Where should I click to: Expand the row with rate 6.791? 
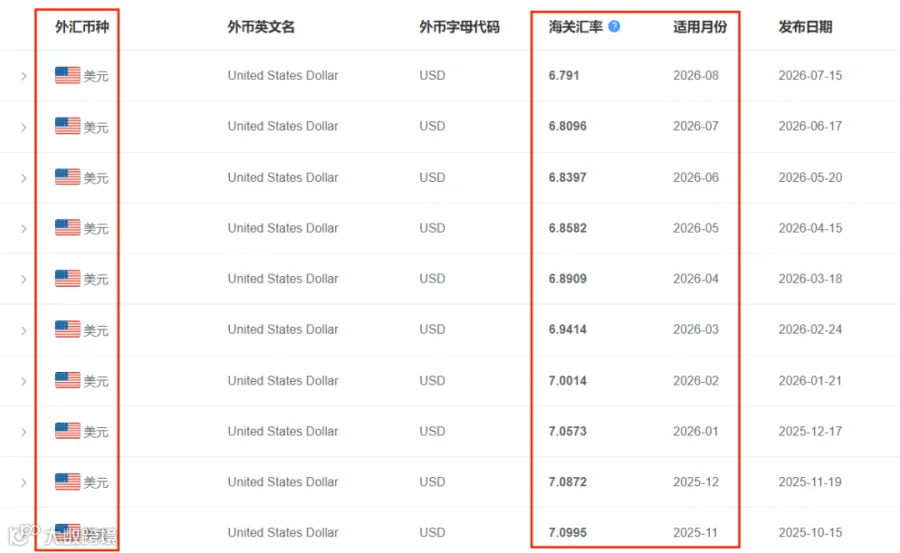[x=24, y=76]
